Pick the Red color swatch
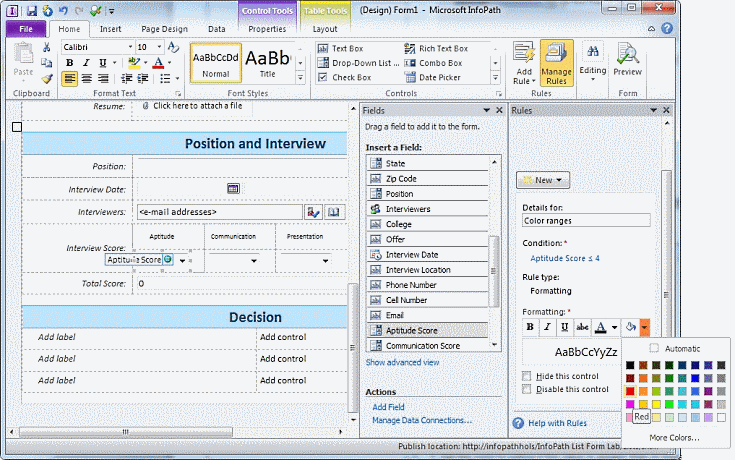Screen dimensions: 735x460 pos(630,391)
